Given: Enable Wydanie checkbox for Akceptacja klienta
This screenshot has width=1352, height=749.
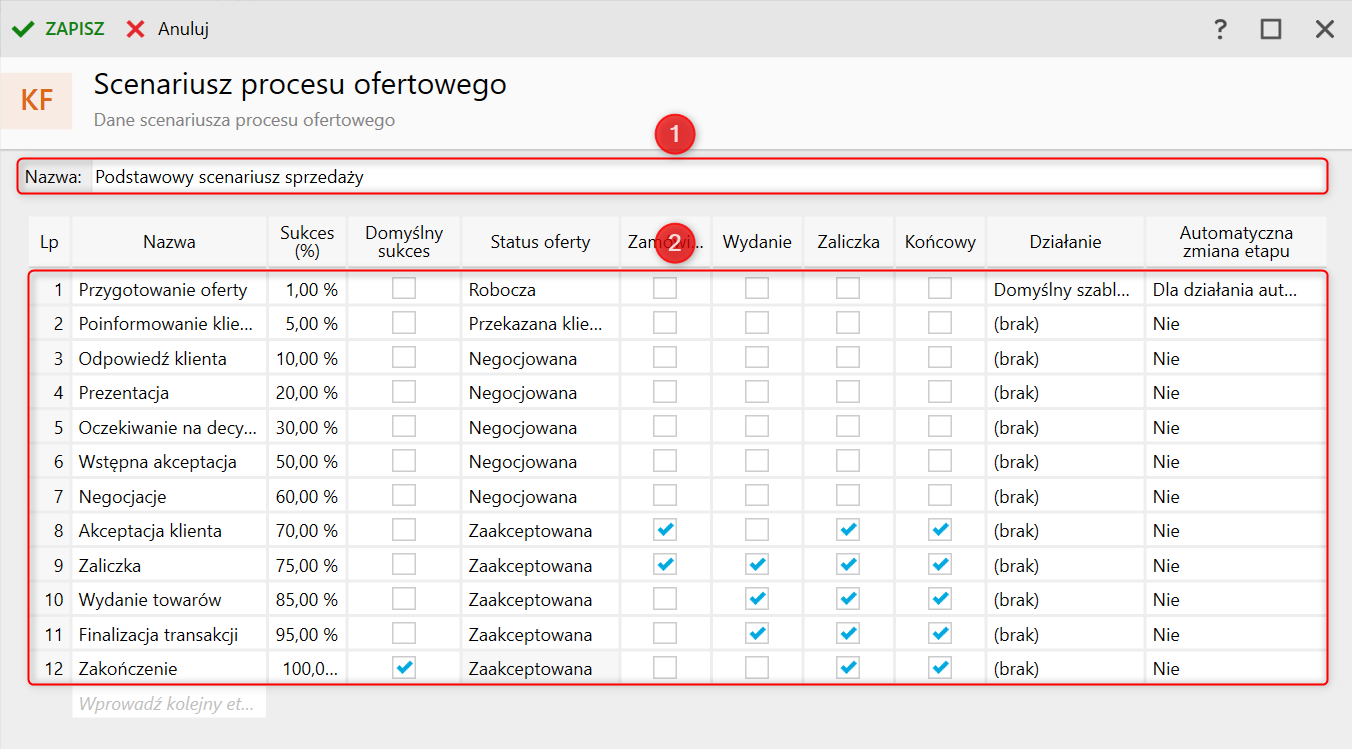Looking at the screenshot, I should (x=757, y=531).
